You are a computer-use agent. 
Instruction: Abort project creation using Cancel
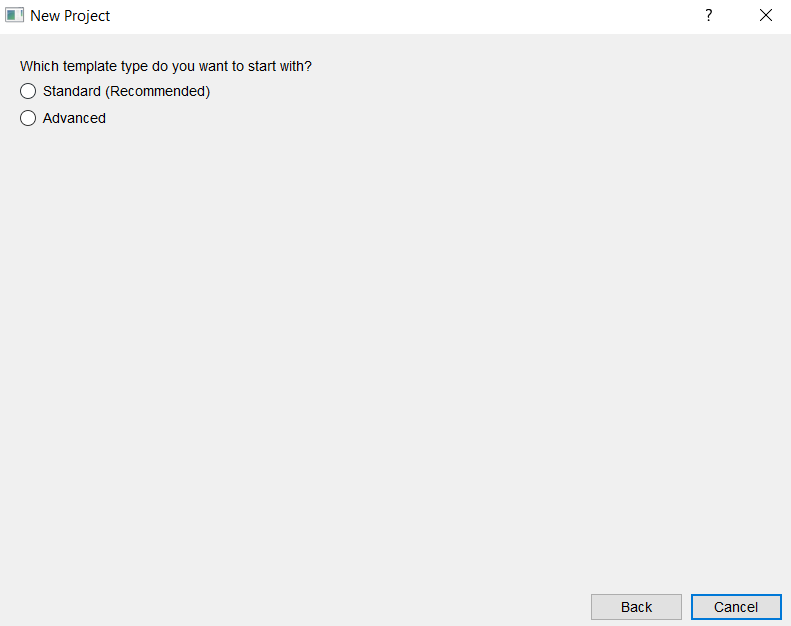pyautogui.click(x=736, y=607)
